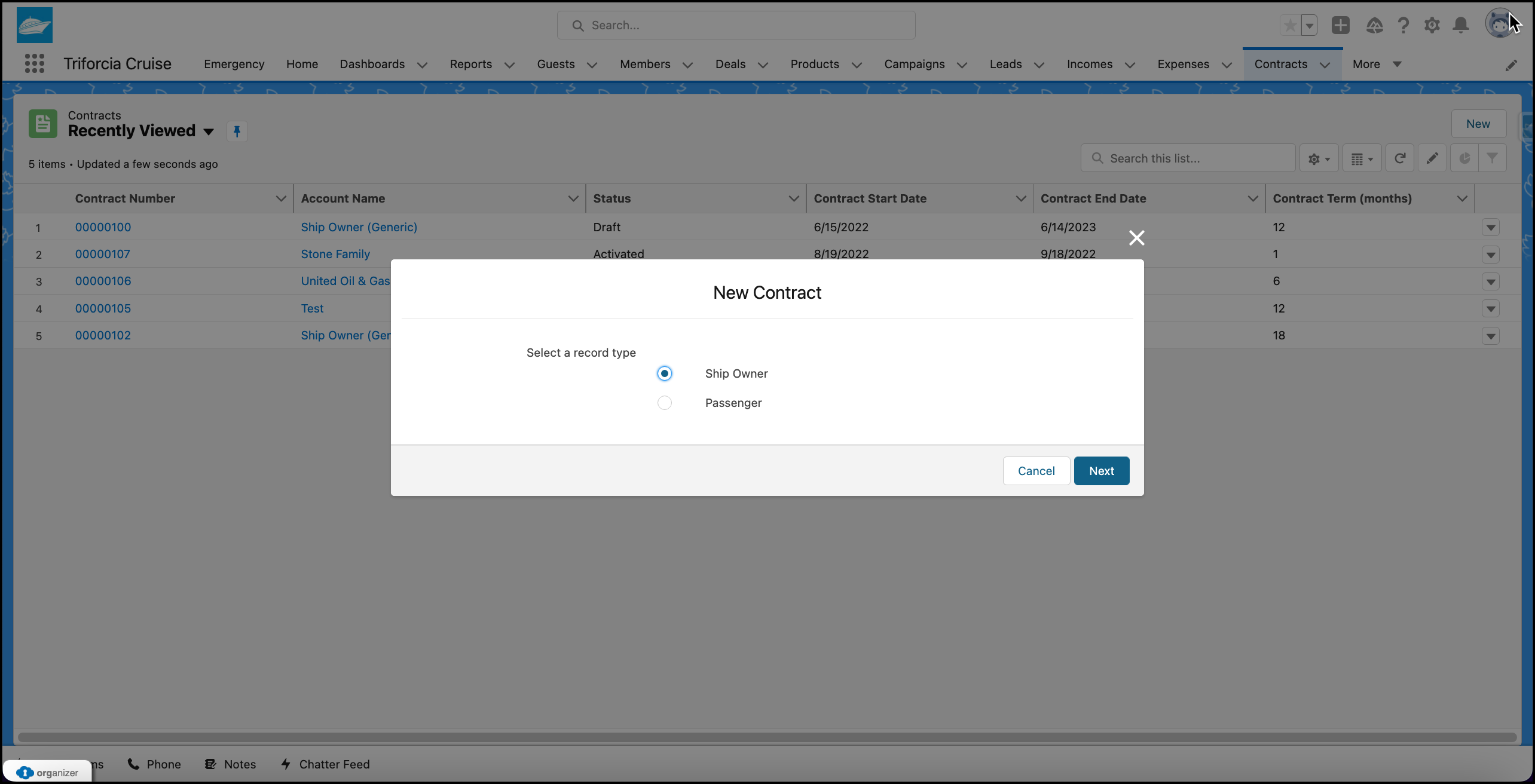This screenshot has width=1535, height=784.
Task: Select the Passenger record type
Action: 664,403
